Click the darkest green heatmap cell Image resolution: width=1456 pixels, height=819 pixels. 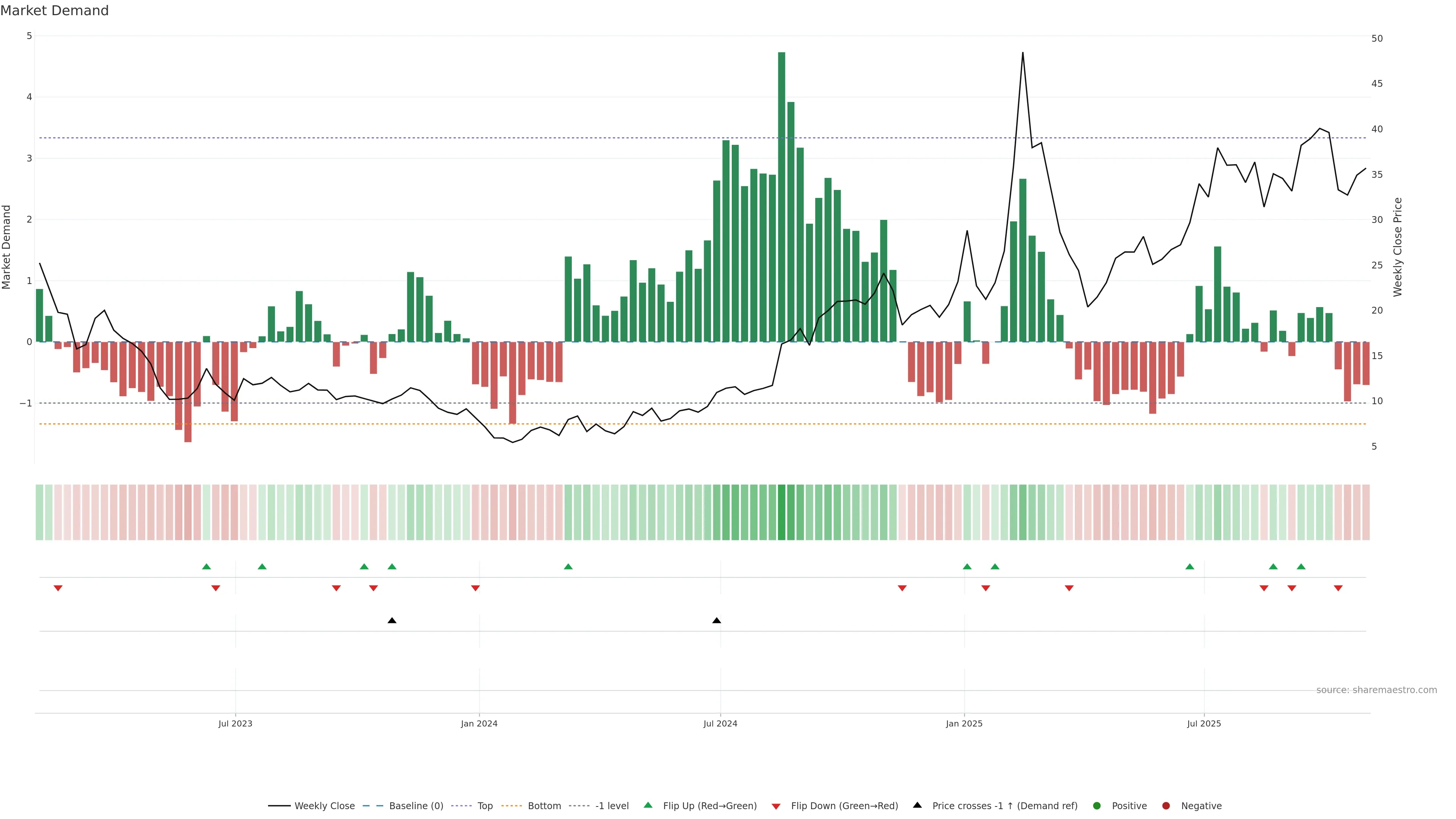click(x=782, y=512)
